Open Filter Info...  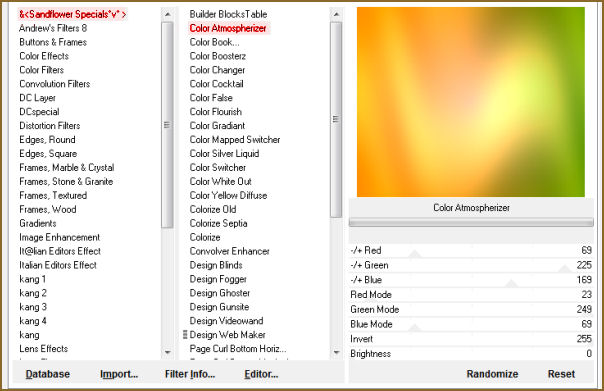190,374
